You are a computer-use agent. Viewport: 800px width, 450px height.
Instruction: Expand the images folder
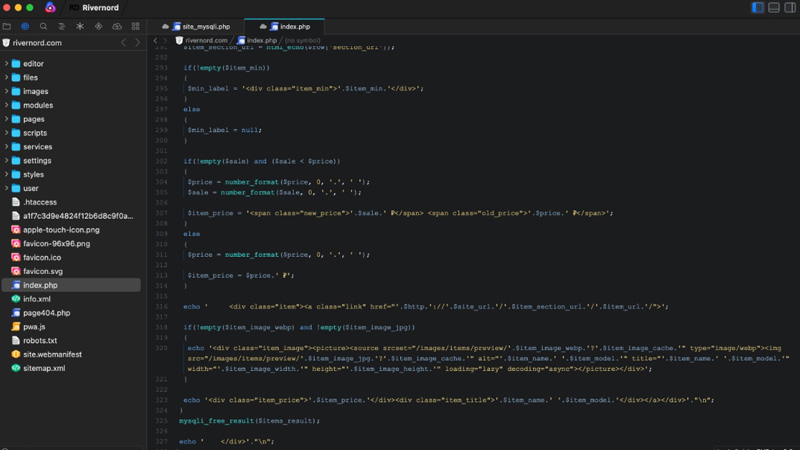(x=6, y=91)
